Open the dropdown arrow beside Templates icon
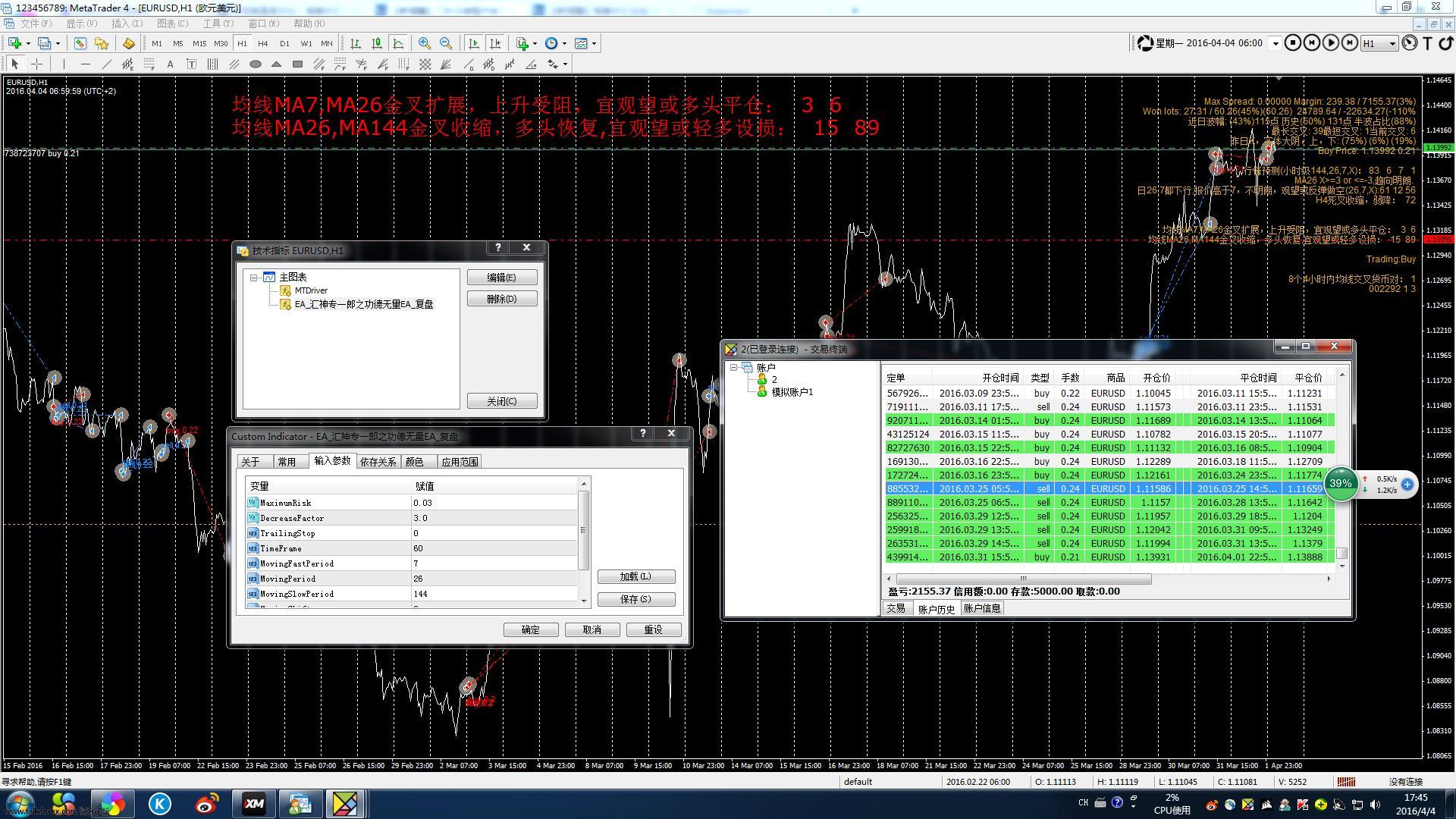This screenshot has height=819, width=1456. [594, 43]
